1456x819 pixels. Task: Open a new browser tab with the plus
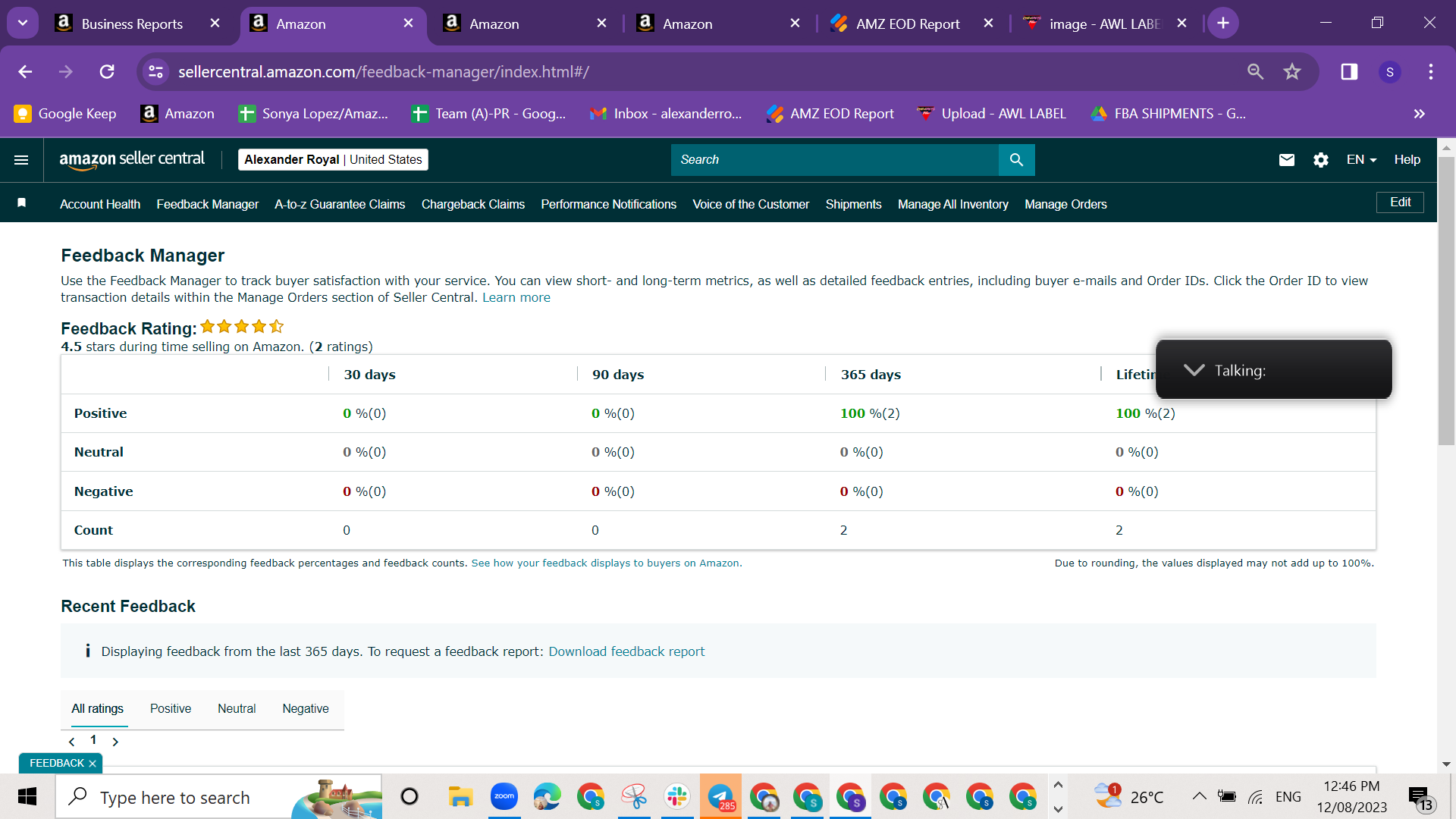click(1223, 24)
